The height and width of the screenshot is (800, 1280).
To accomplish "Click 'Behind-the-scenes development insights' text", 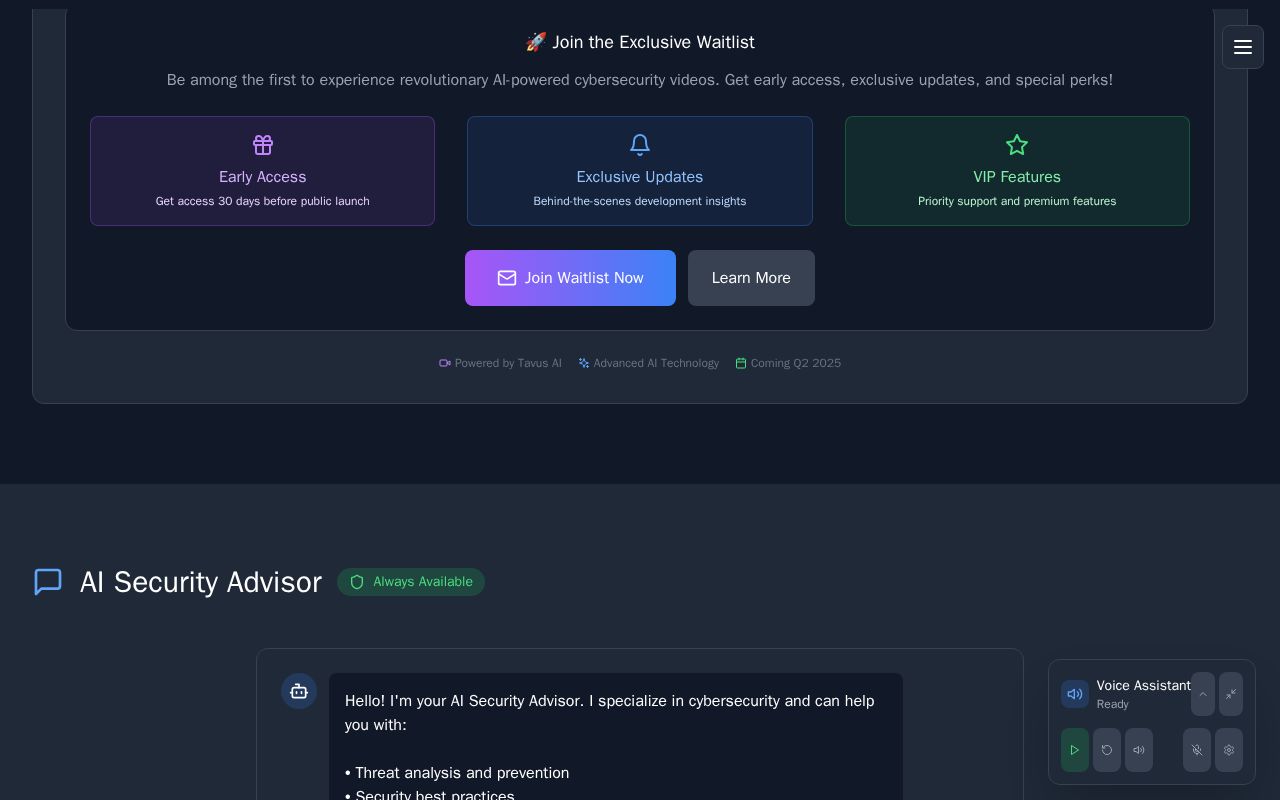I will [x=640, y=201].
